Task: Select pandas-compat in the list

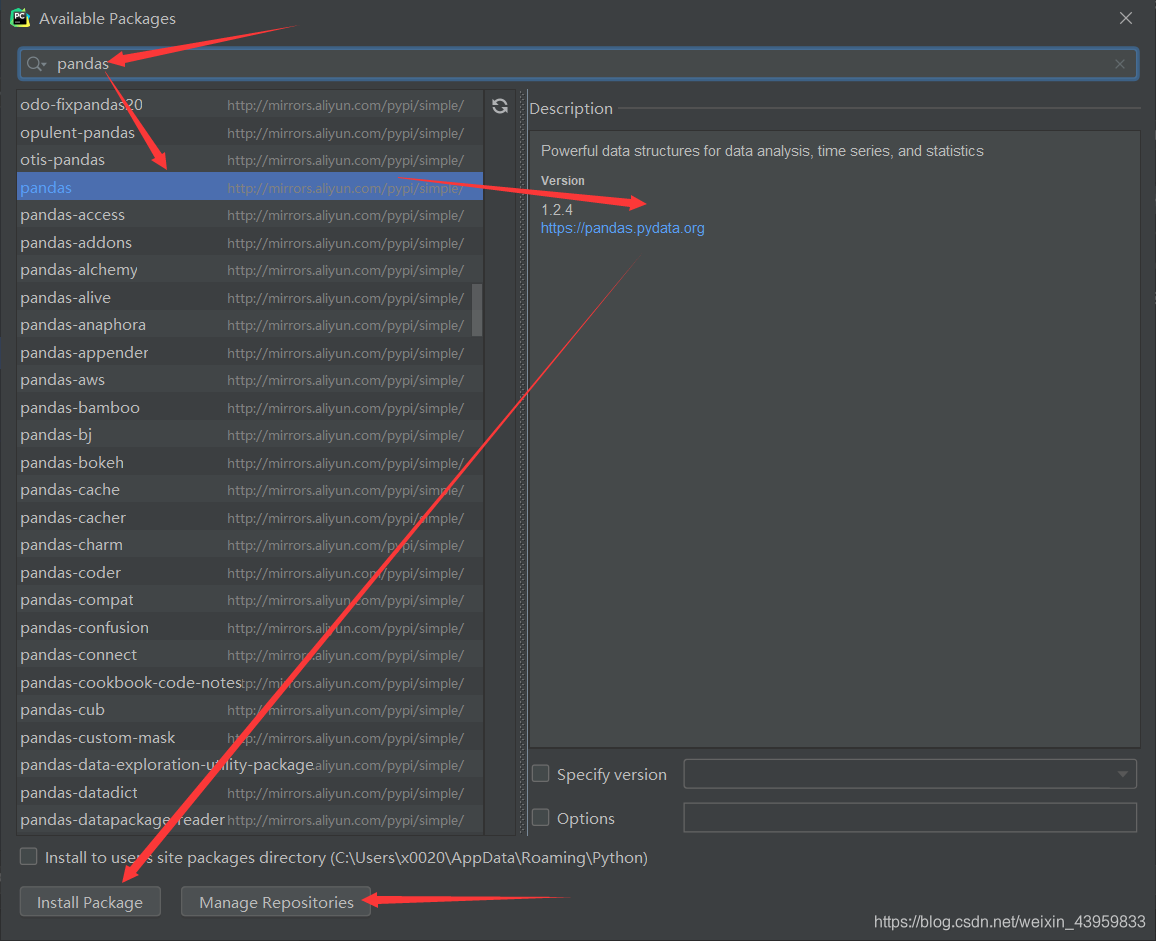Action: [250, 600]
